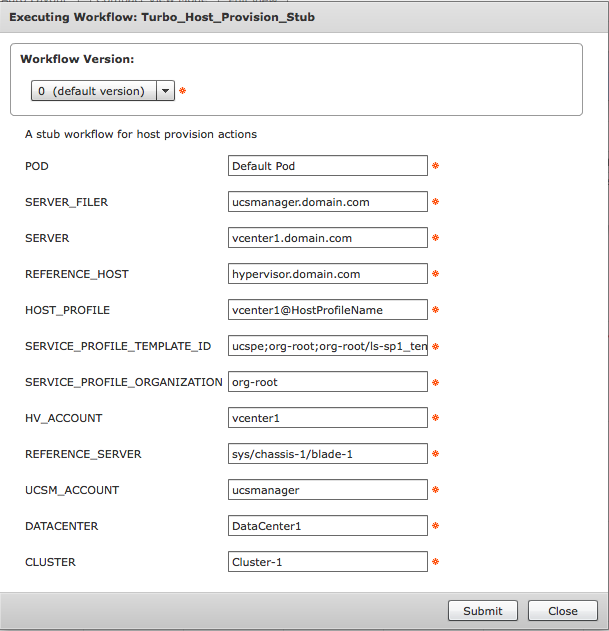Click the required asterisk beside Workflow Version
This screenshot has height=631, width=609.
coord(182,91)
